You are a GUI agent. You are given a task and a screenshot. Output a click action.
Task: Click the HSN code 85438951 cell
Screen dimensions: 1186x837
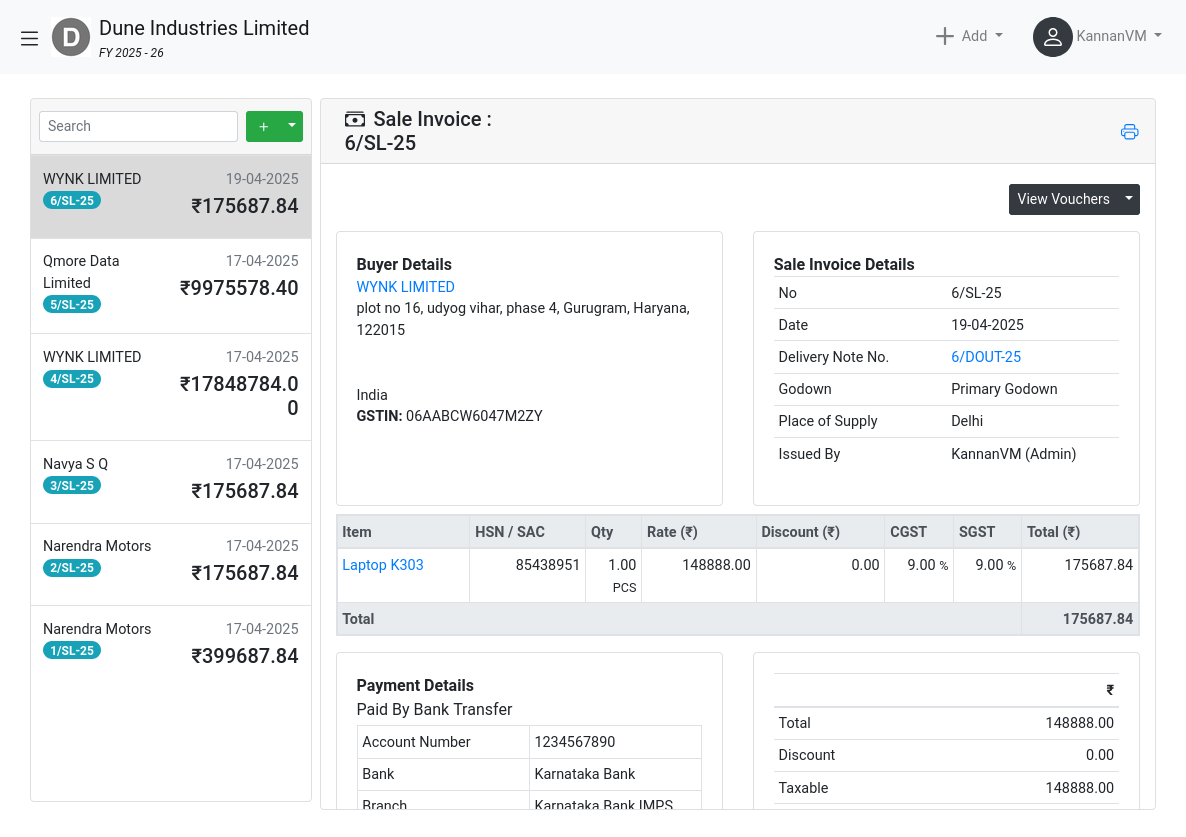[x=527, y=575]
